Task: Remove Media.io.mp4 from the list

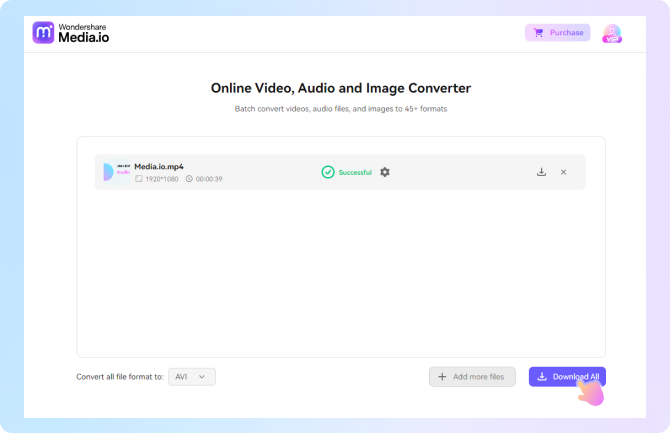Action: click(x=563, y=172)
